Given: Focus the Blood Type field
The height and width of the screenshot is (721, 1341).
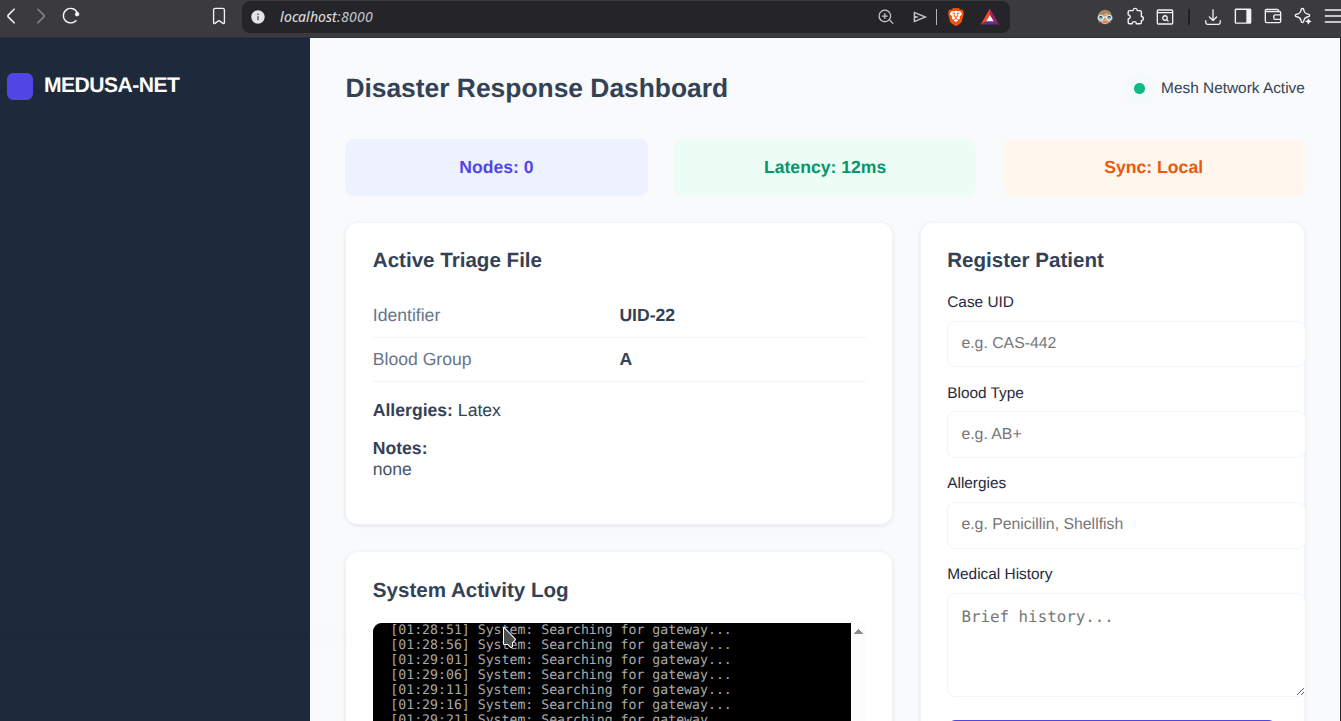Looking at the screenshot, I should [1126, 434].
